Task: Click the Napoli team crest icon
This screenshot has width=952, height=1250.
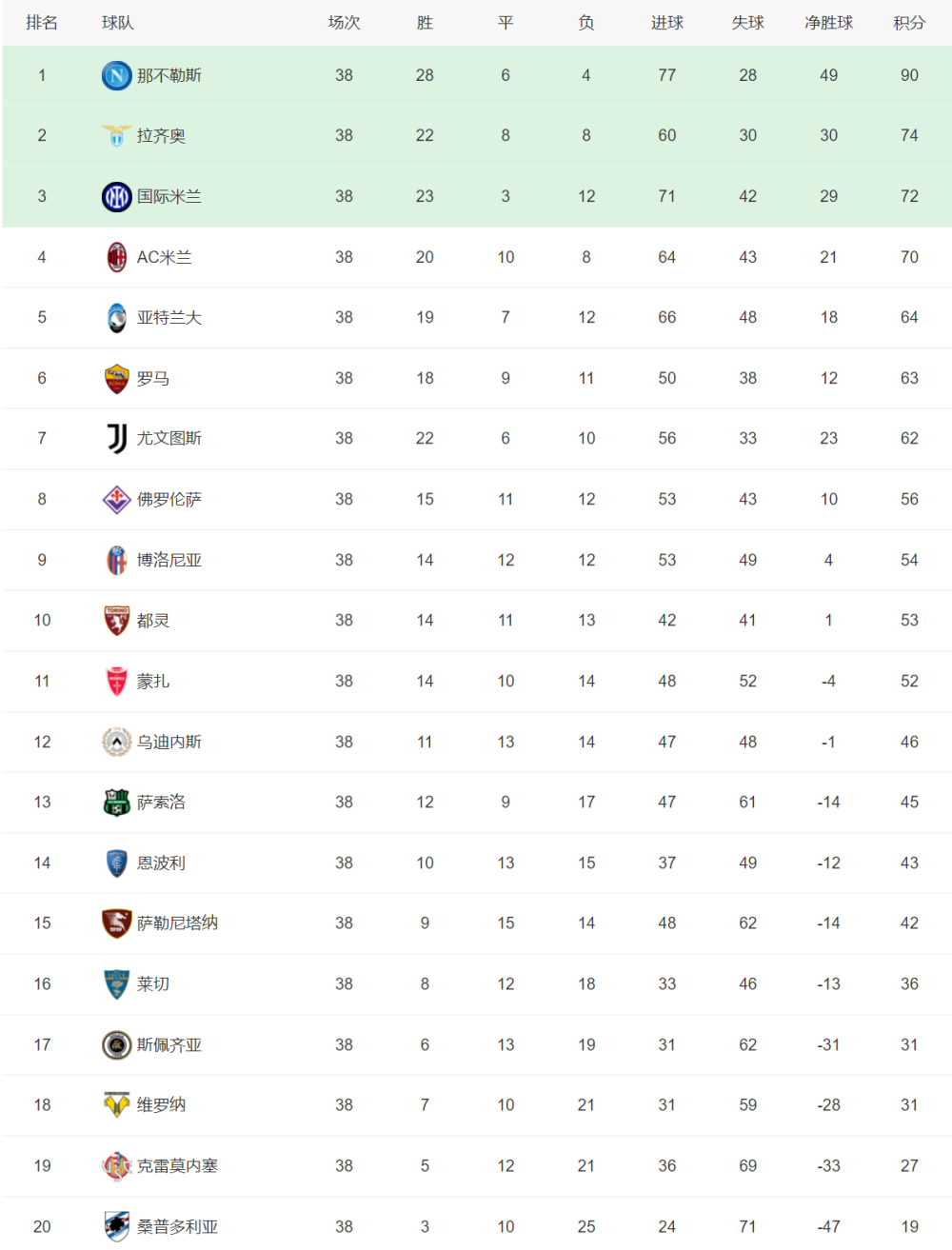Action: pos(116,75)
